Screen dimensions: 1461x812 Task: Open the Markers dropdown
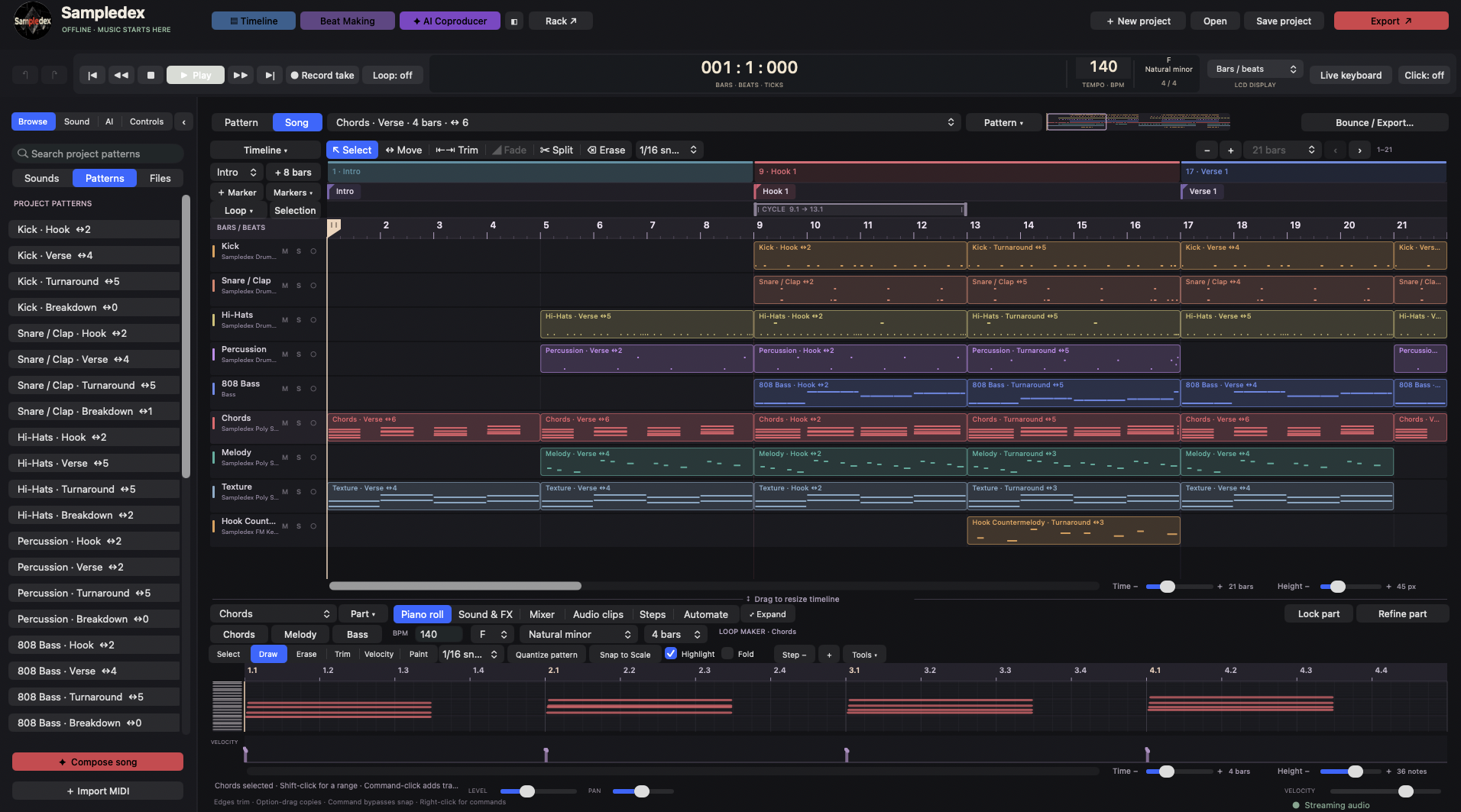293,192
